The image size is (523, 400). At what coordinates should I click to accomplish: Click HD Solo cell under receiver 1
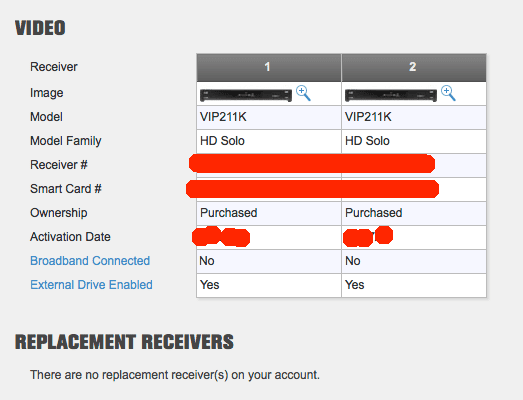coord(269,141)
